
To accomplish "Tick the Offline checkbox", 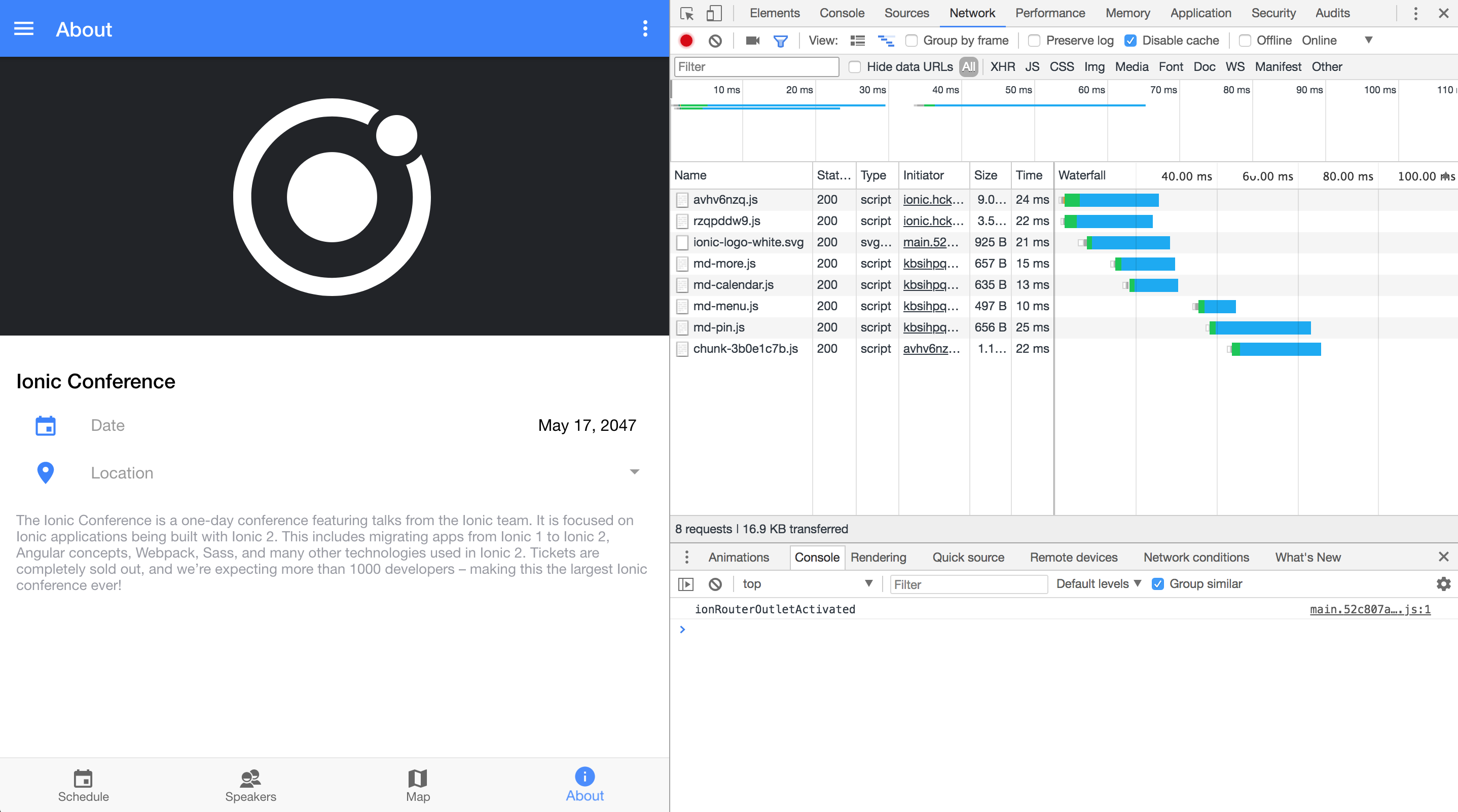I will (x=1245, y=41).
